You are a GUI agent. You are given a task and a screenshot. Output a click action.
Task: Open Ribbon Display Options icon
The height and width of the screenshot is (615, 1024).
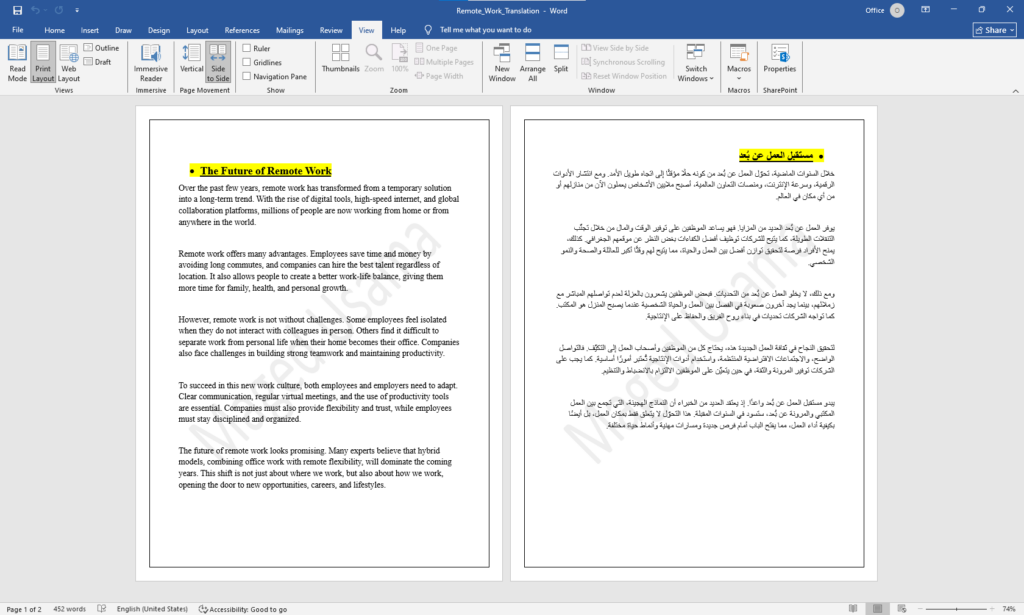tap(925, 10)
